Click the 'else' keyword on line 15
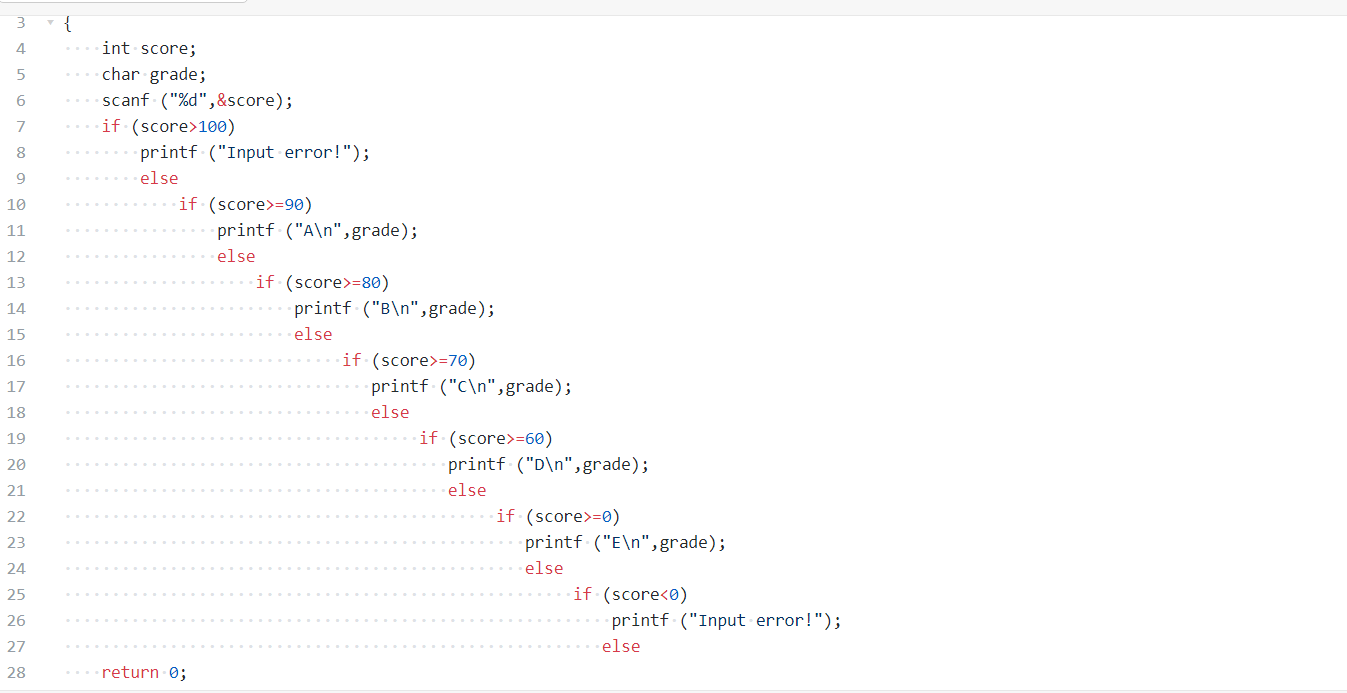 [313, 334]
